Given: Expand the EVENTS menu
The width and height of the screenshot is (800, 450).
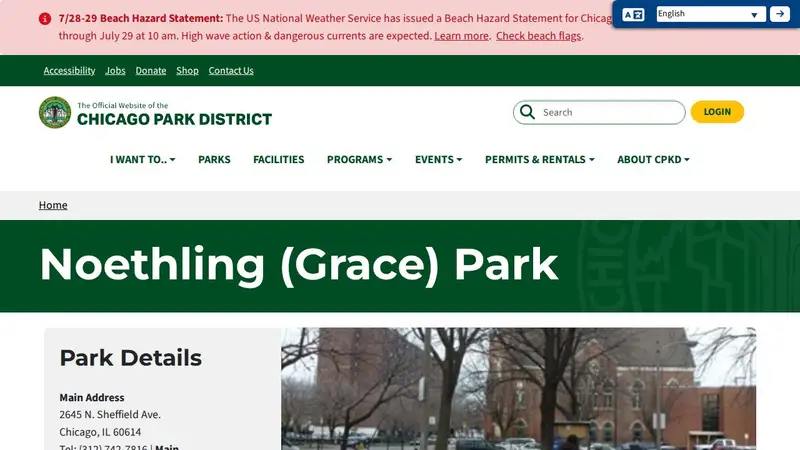Looking at the screenshot, I should point(439,159).
